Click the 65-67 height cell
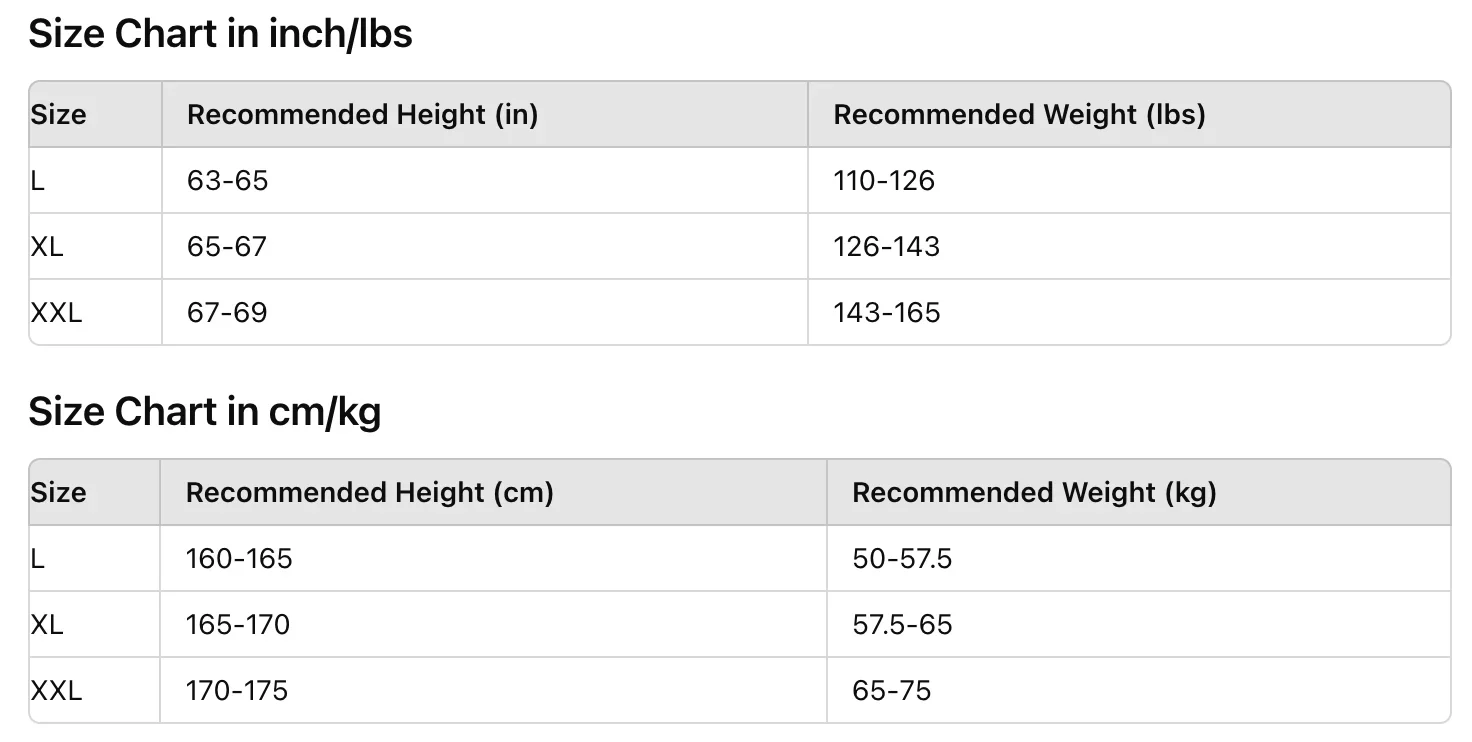The image size is (1472, 742). pos(227,247)
